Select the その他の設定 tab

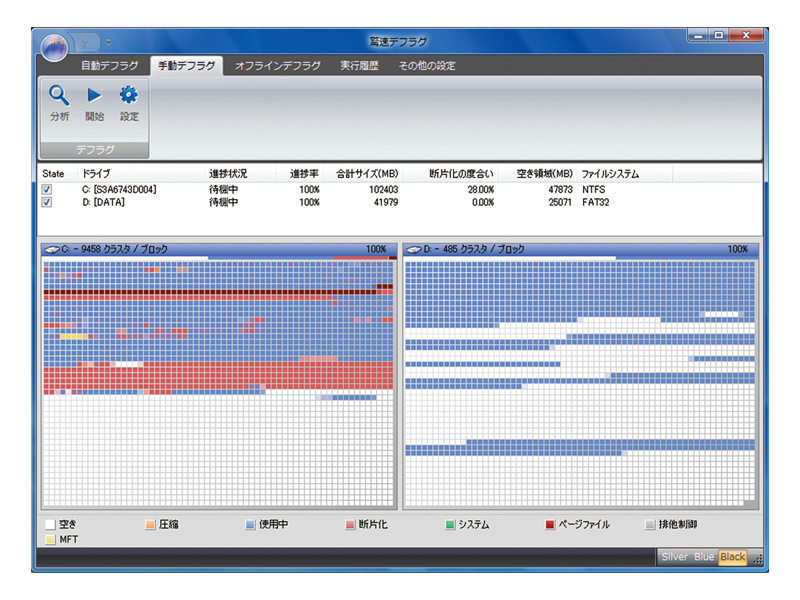(426, 66)
